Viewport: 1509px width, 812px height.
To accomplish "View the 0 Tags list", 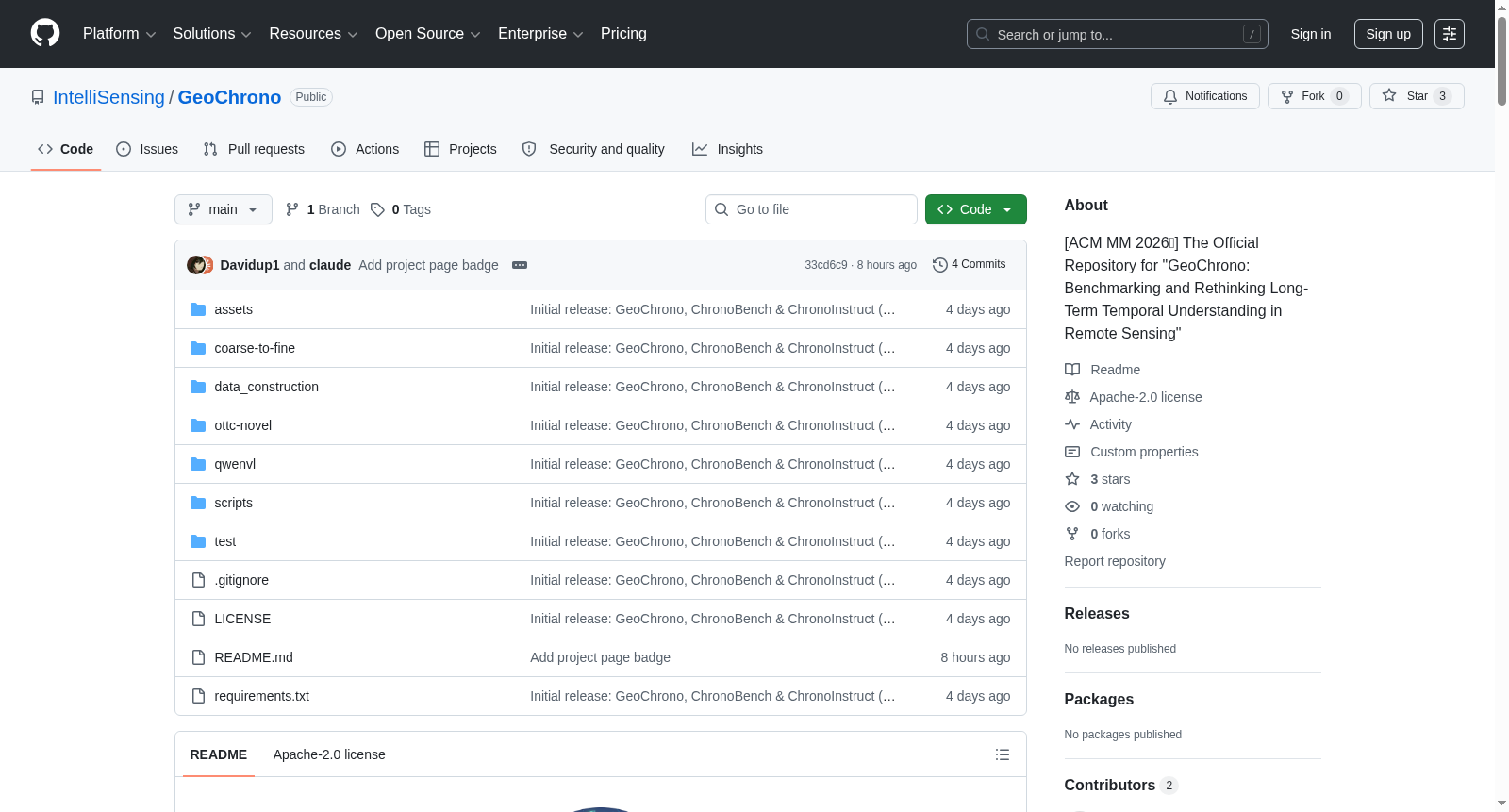I will 401,209.
